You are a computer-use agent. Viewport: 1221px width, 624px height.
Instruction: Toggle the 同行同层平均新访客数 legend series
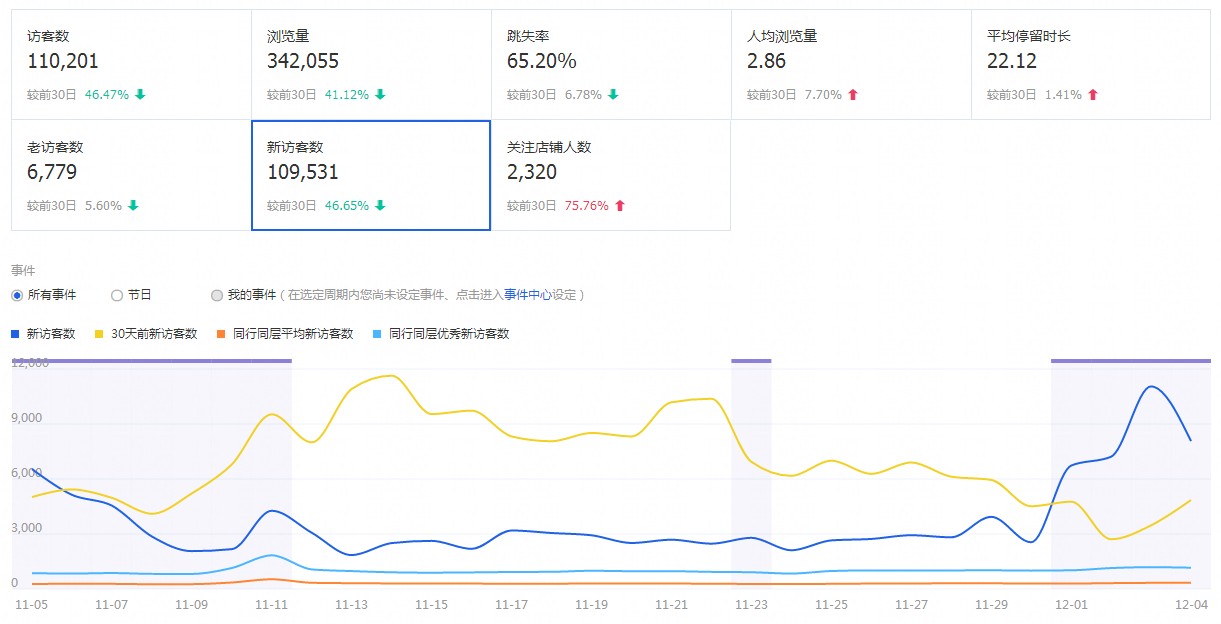point(285,334)
